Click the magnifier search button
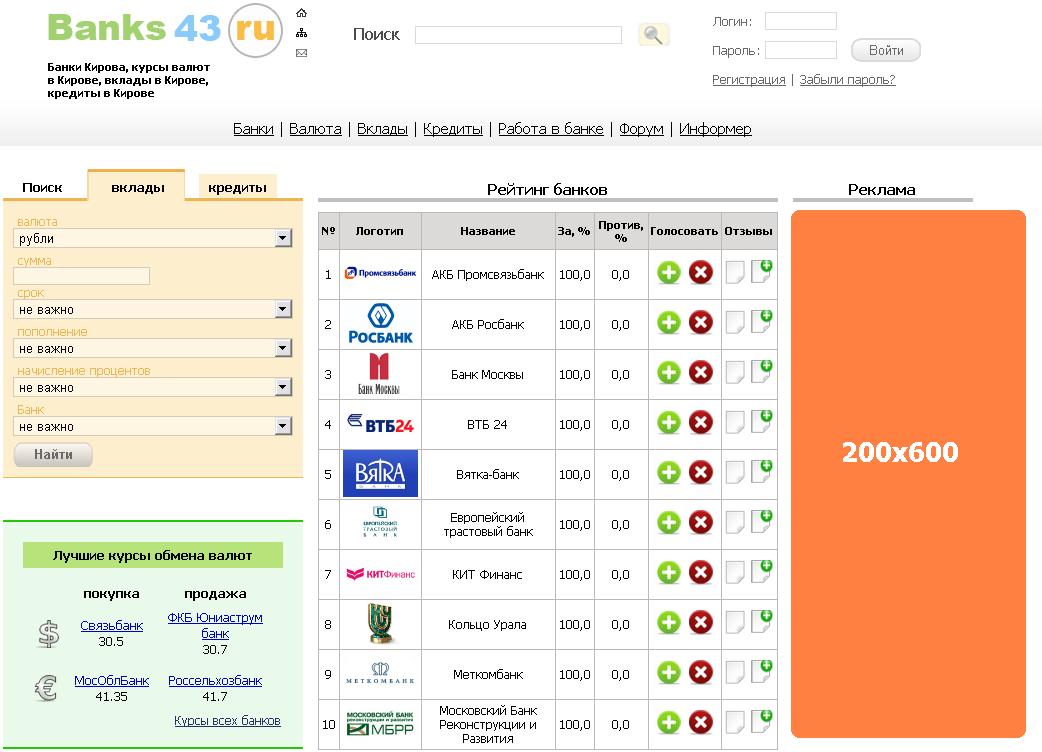The image size is (1042, 752). click(653, 35)
